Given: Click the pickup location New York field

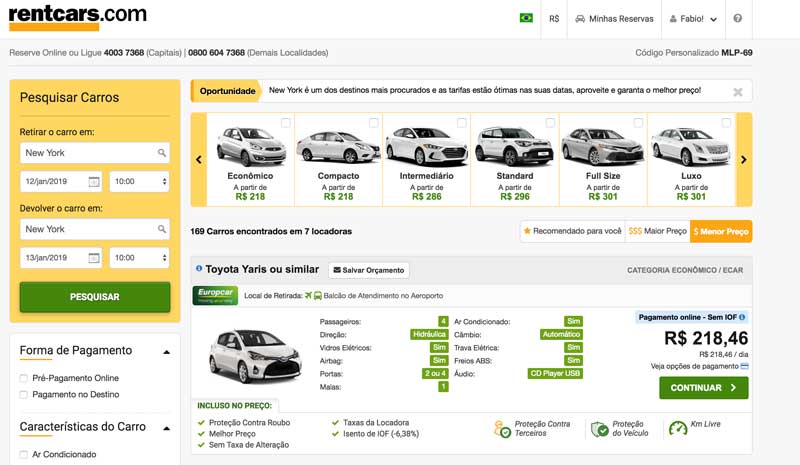Looking at the screenshot, I should point(95,153).
